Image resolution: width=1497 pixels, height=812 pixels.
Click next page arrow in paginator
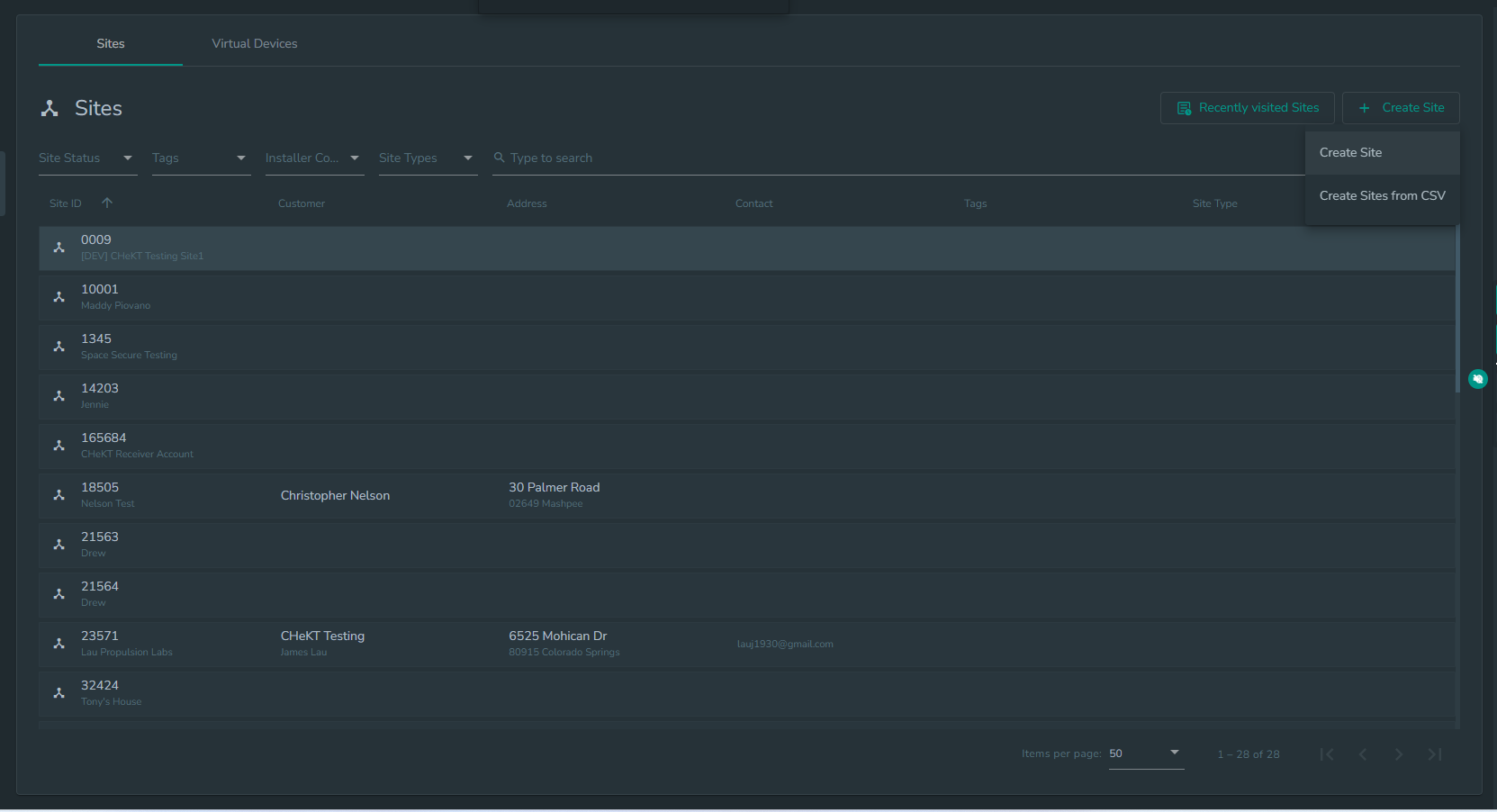point(1399,754)
